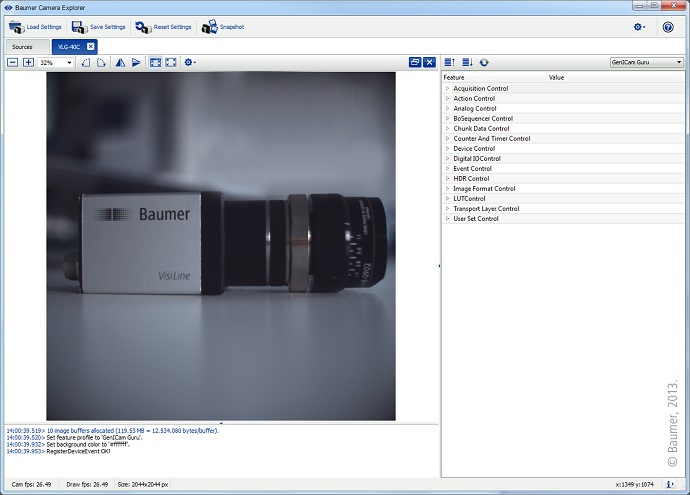The width and height of the screenshot is (690, 495).
Task: Click Save Settings in the toolbar
Action: 99,27
